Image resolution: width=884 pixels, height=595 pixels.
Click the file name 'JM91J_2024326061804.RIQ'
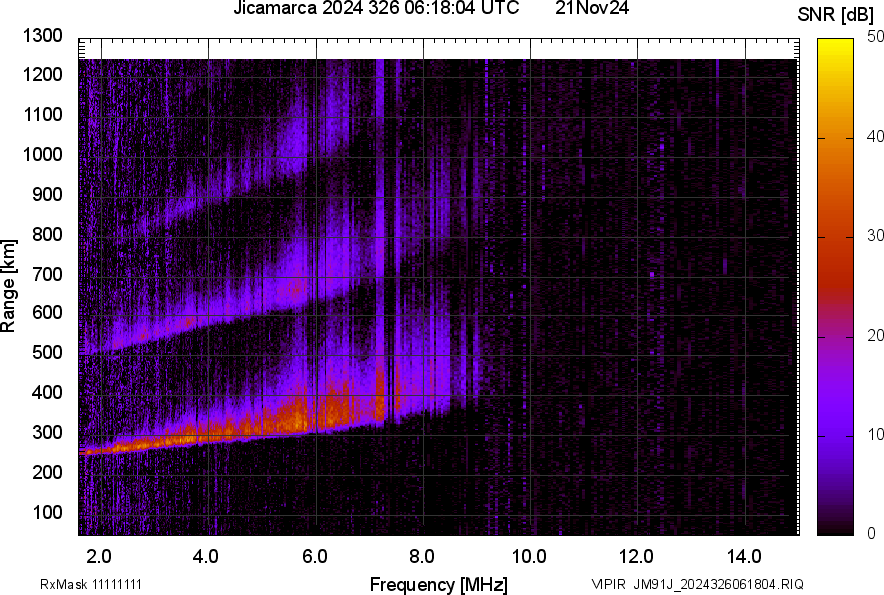[x=718, y=584]
